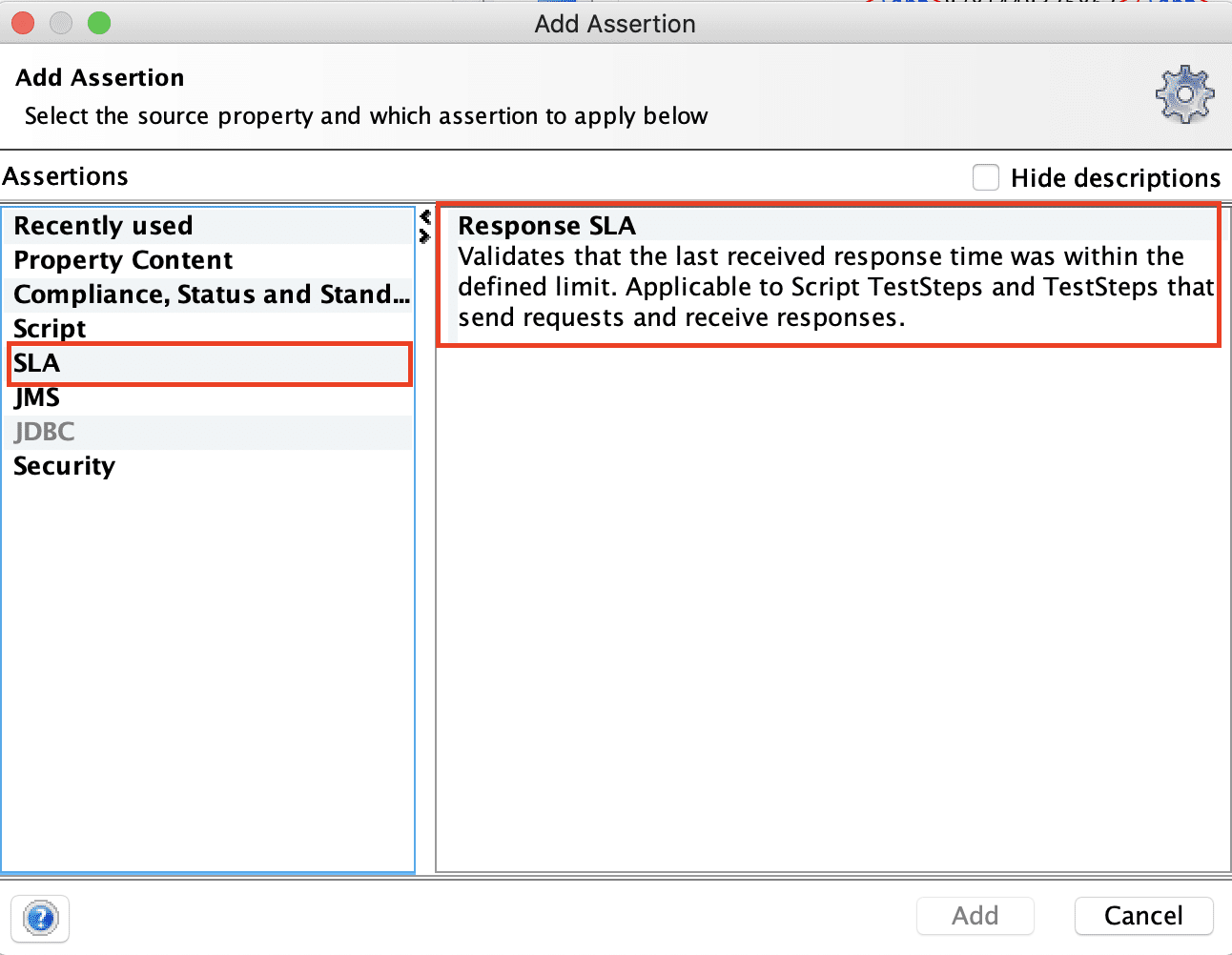Click the gray minimize window button
The image size is (1232, 955).
(x=61, y=23)
